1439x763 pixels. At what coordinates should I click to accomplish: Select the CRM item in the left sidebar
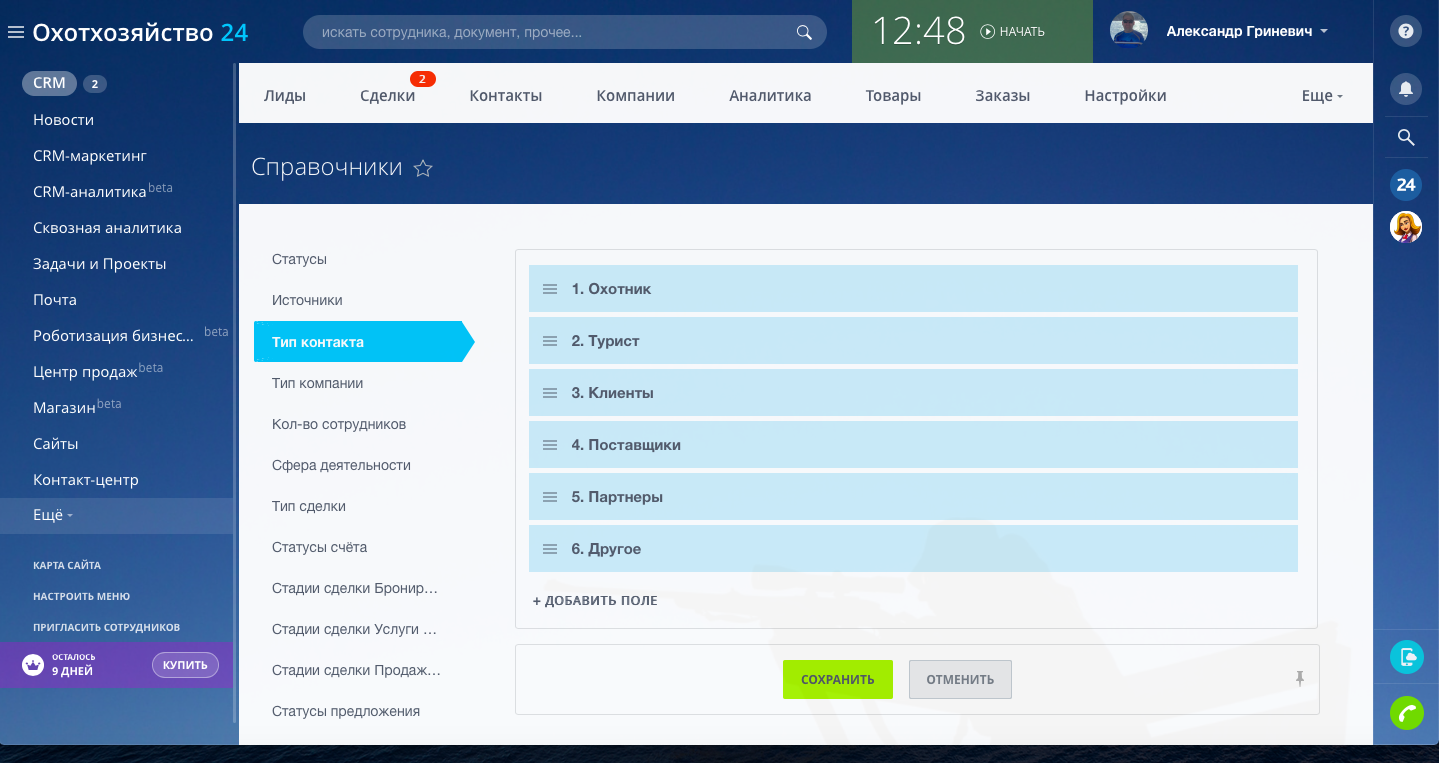[49, 84]
